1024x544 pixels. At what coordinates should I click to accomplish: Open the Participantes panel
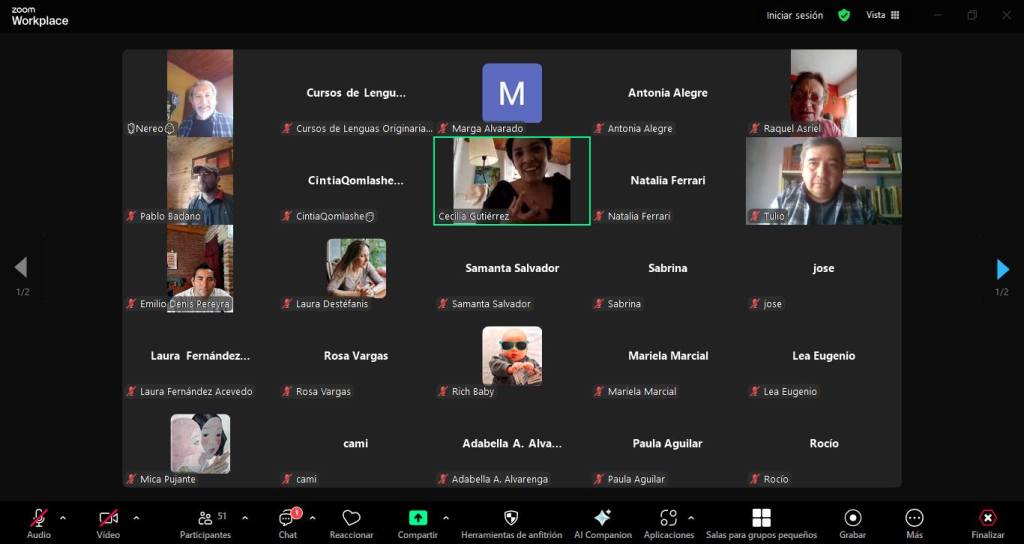point(205,519)
